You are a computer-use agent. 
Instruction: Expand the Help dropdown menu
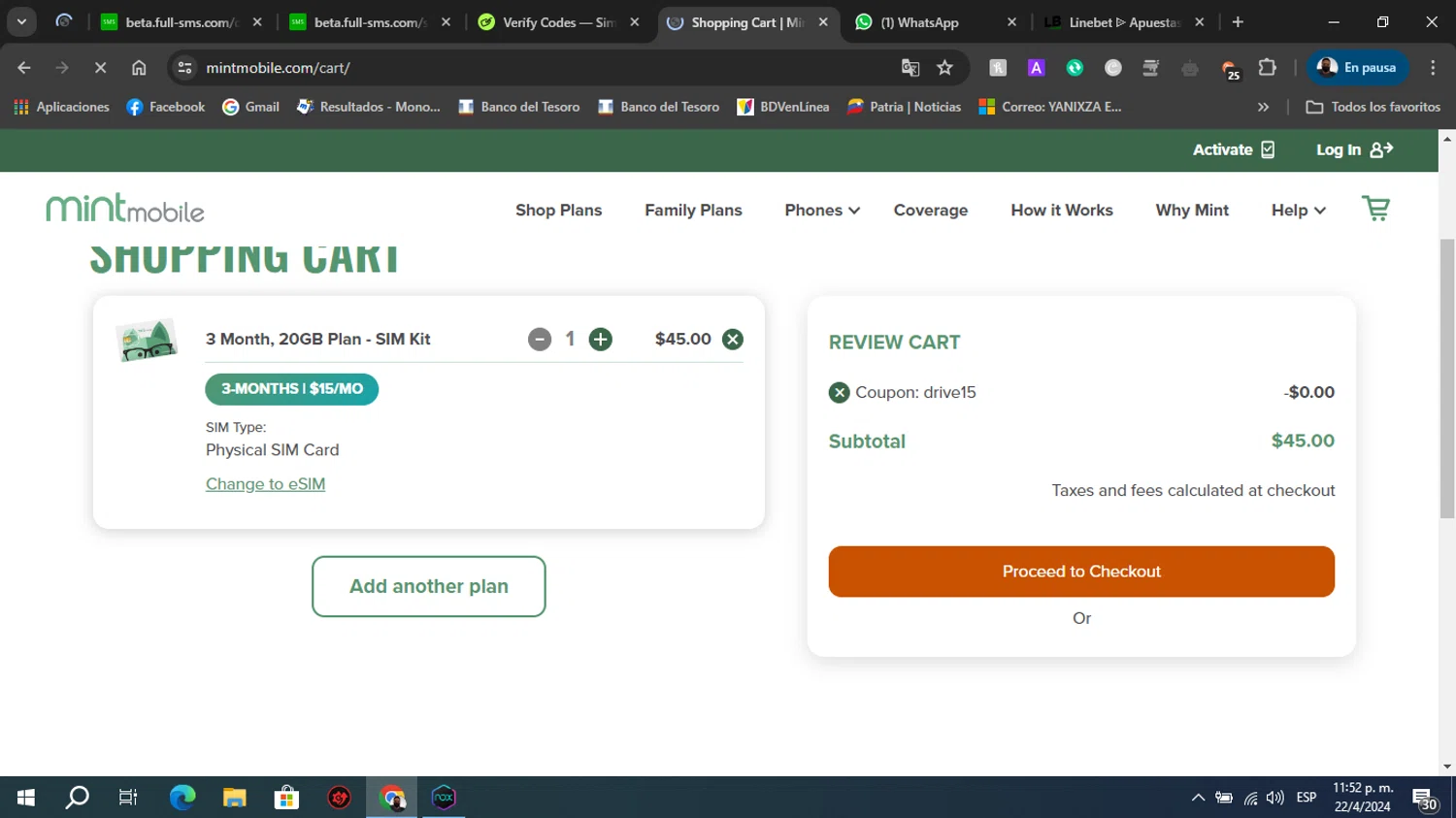(1299, 210)
